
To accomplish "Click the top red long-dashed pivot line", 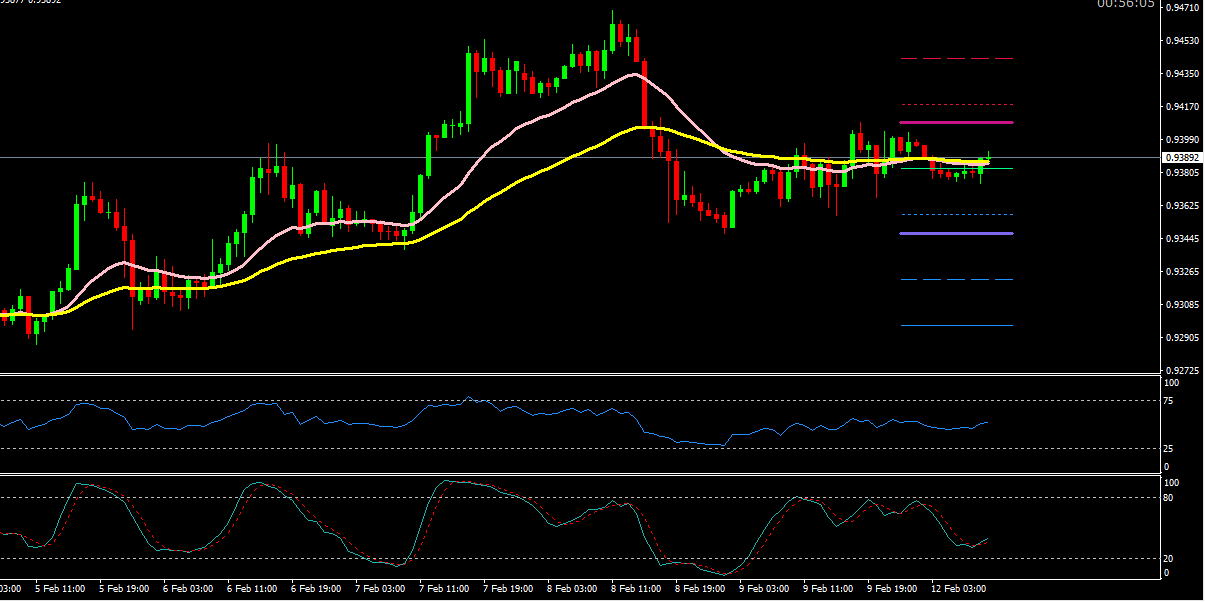I will pyautogui.click(x=957, y=59).
